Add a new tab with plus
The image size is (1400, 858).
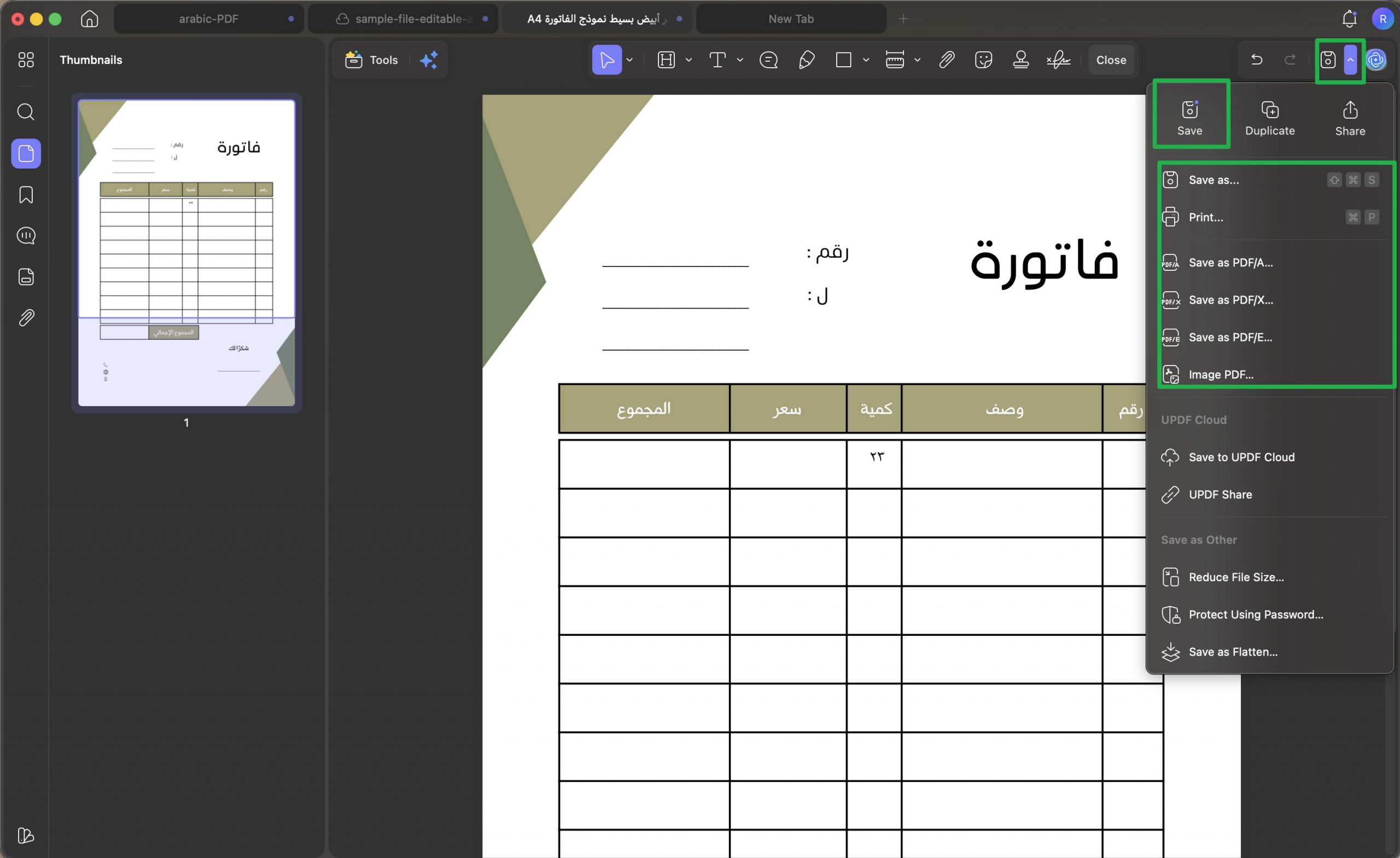click(x=903, y=19)
